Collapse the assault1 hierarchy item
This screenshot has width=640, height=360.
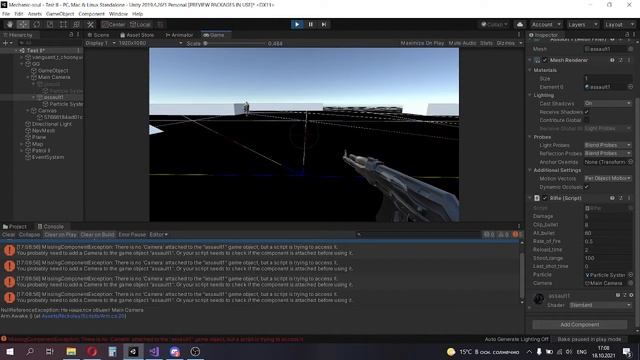(x=33, y=98)
